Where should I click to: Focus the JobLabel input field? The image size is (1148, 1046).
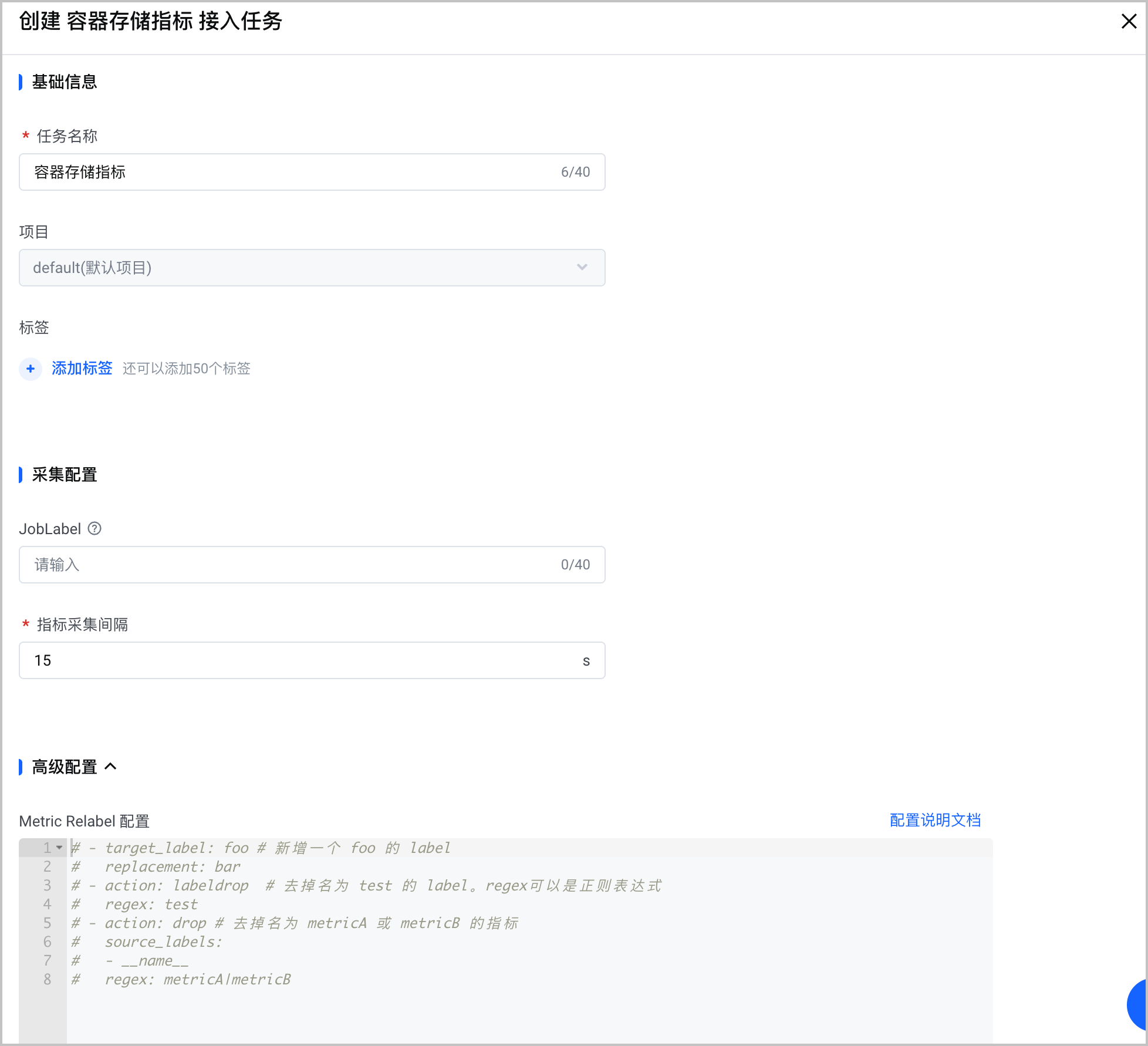coord(312,565)
